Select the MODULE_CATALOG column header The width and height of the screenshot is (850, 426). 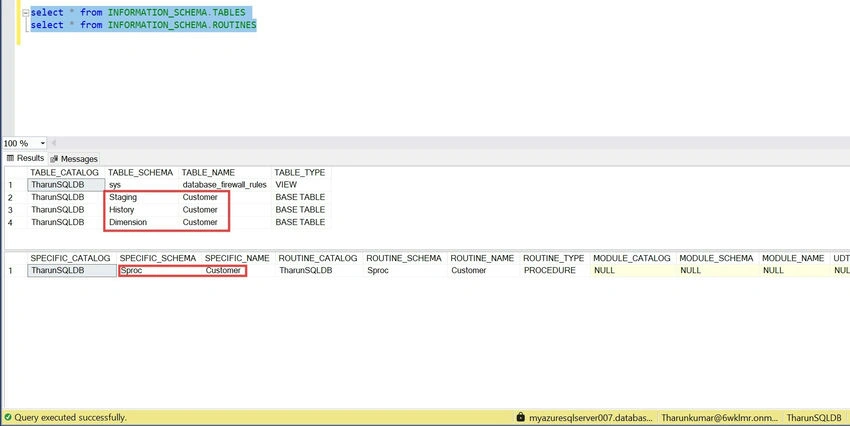(632, 258)
